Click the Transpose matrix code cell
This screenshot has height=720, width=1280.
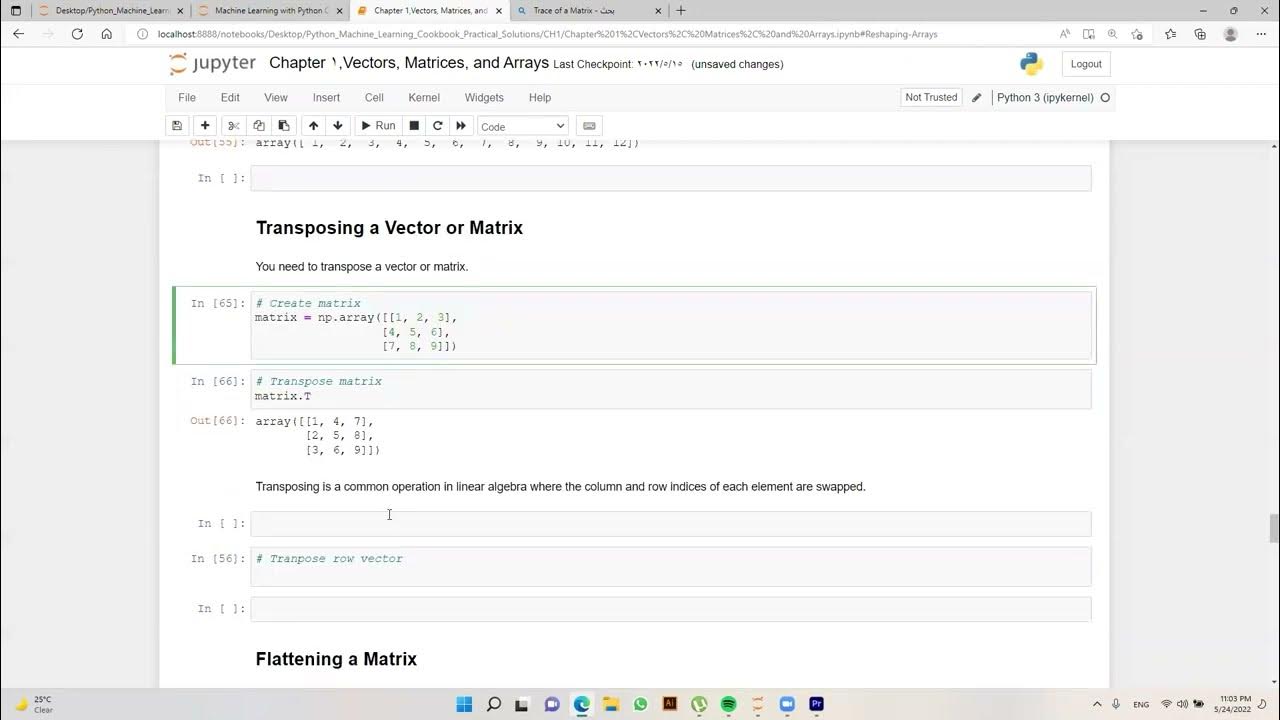[x=671, y=389]
